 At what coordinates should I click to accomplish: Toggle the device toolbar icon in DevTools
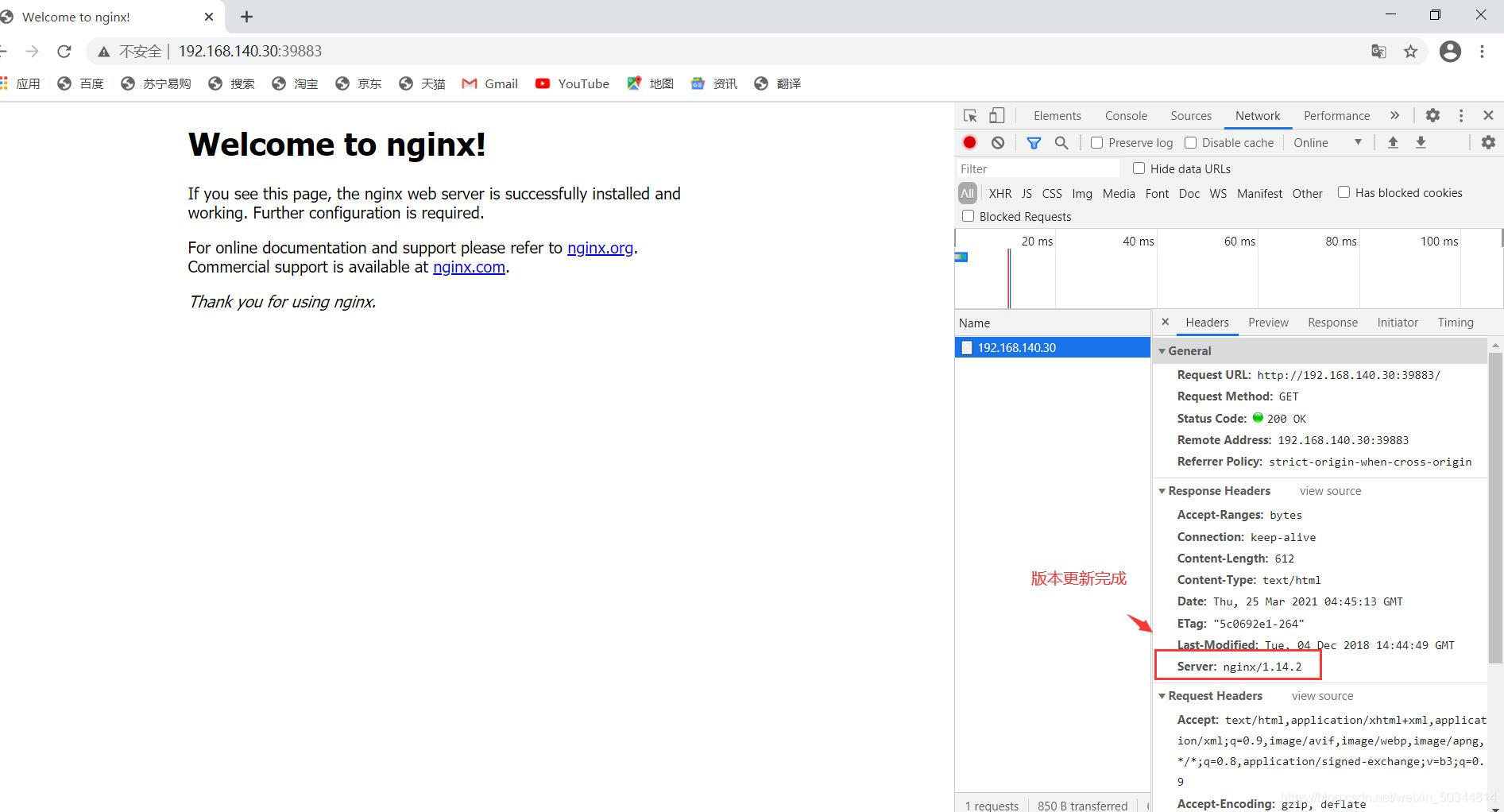996,116
